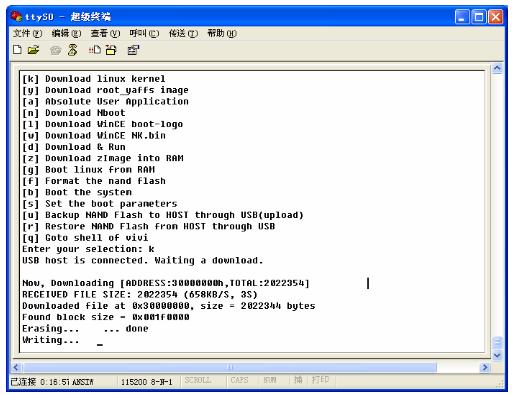Click the NUM status bar indicator
The image size is (512, 395).
(270, 380)
